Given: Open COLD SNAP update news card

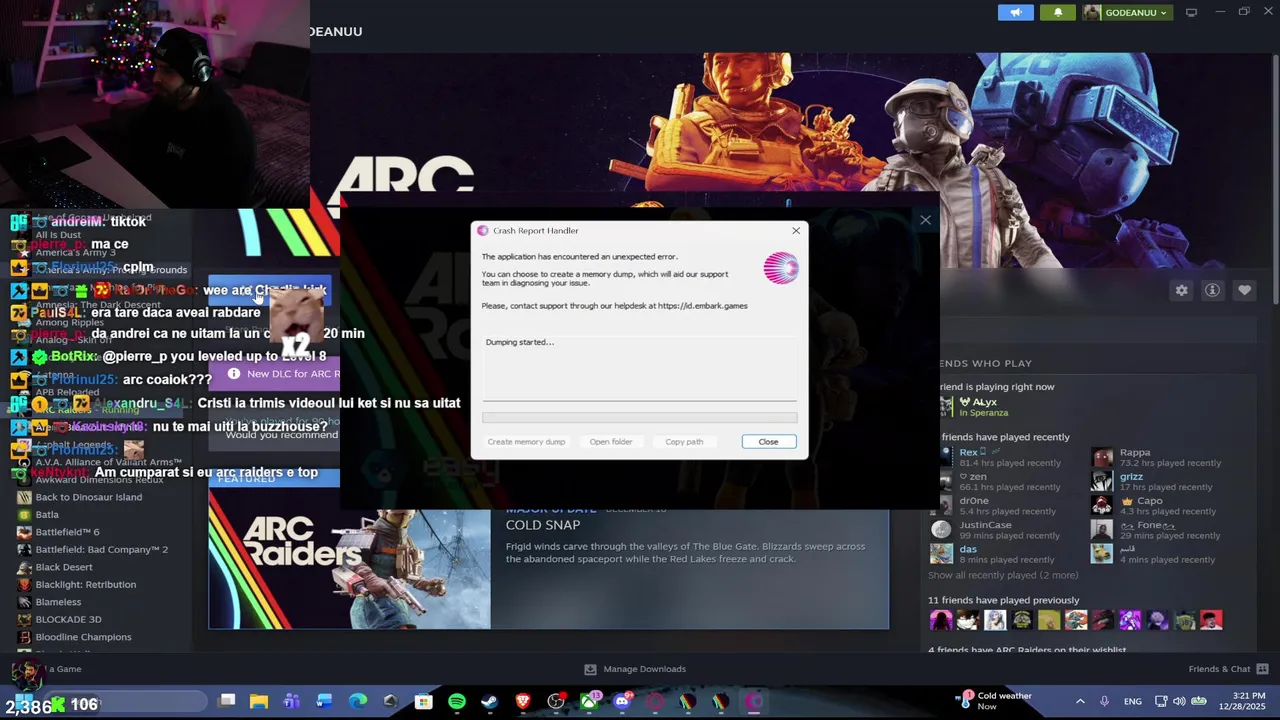Looking at the screenshot, I should (x=689, y=568).
